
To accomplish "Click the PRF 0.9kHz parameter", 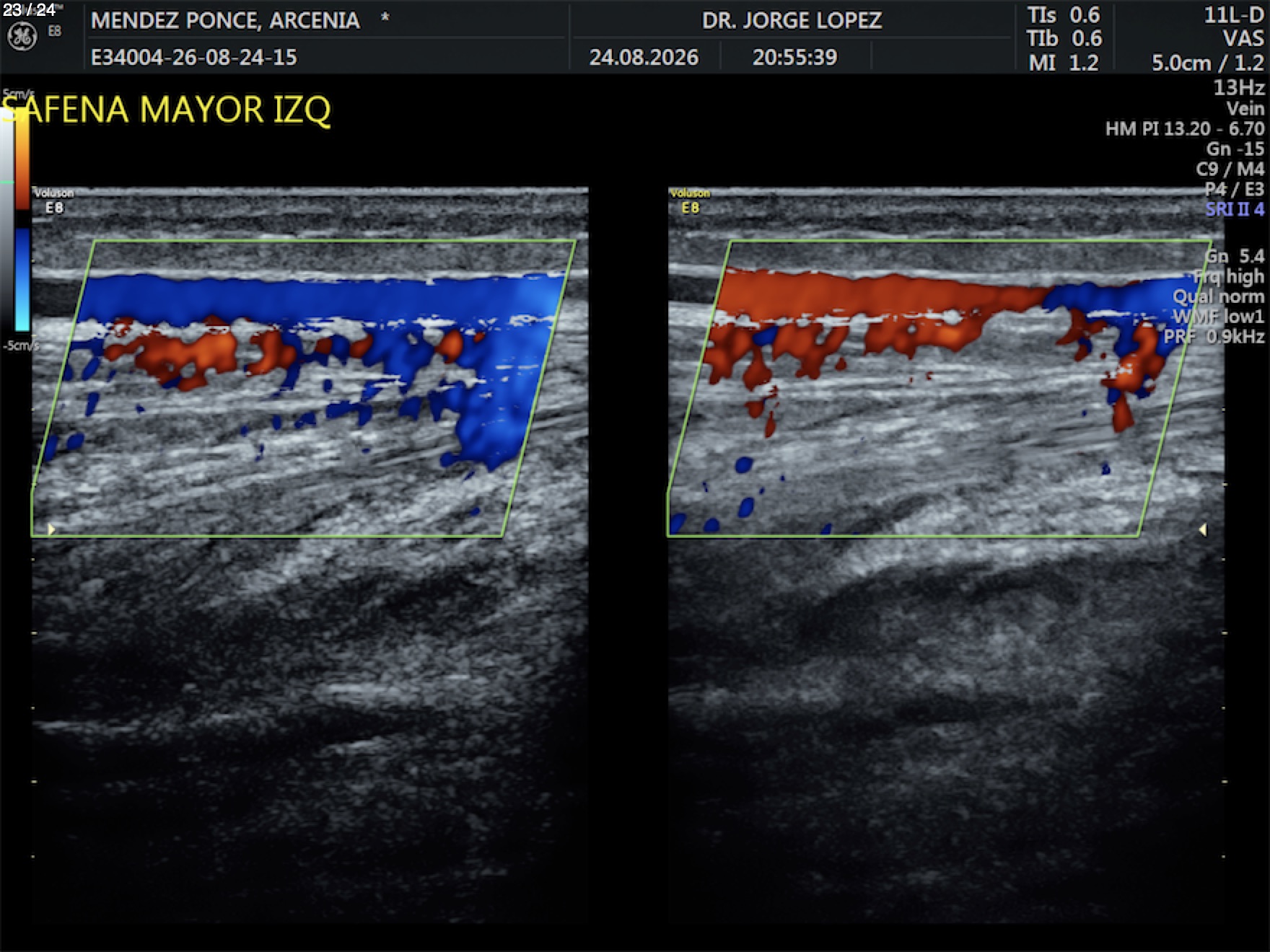I will pyautogui.click(x=1214, y=336).
